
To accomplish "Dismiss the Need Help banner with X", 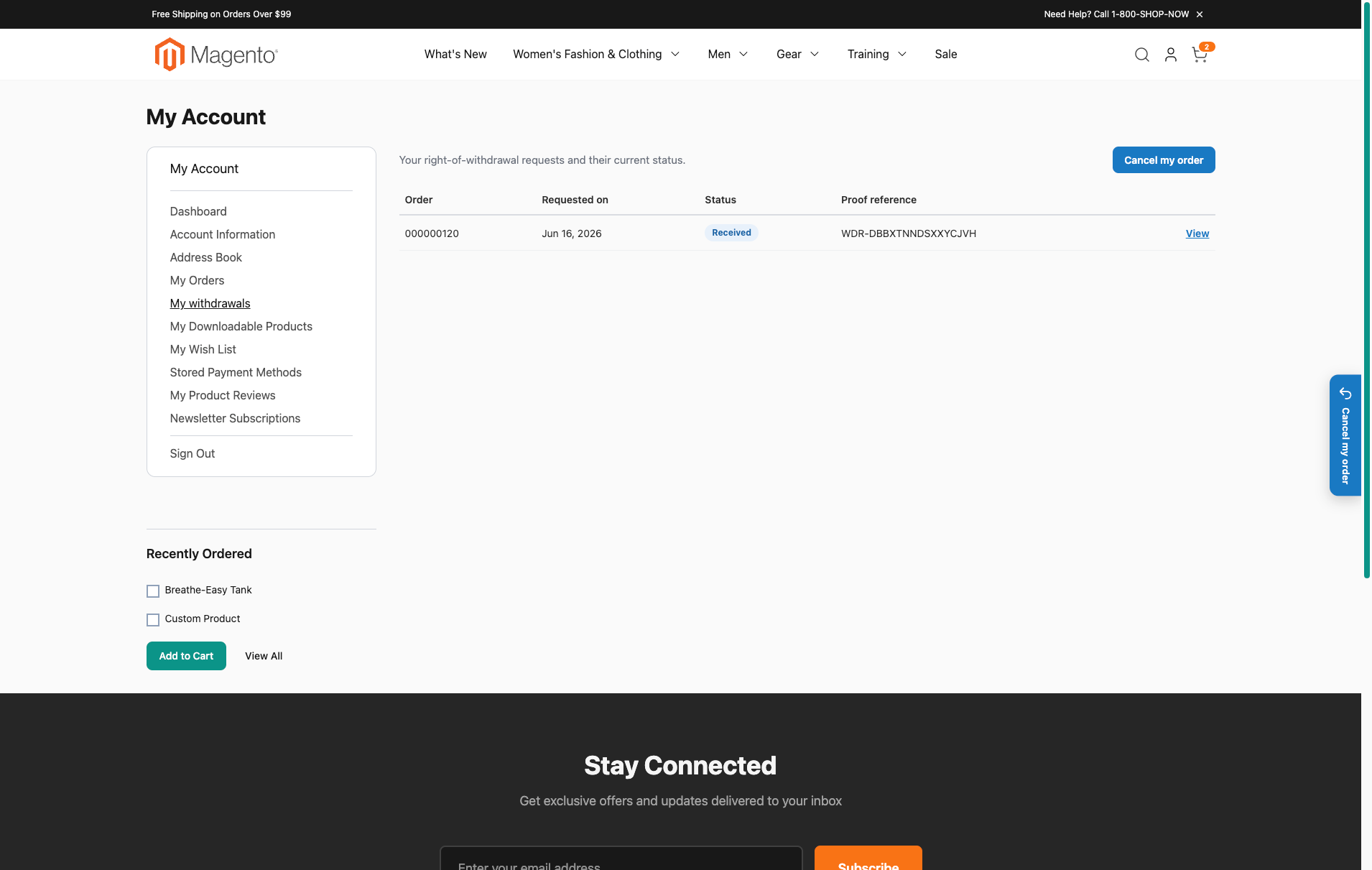I will (x=1199, y=14).
